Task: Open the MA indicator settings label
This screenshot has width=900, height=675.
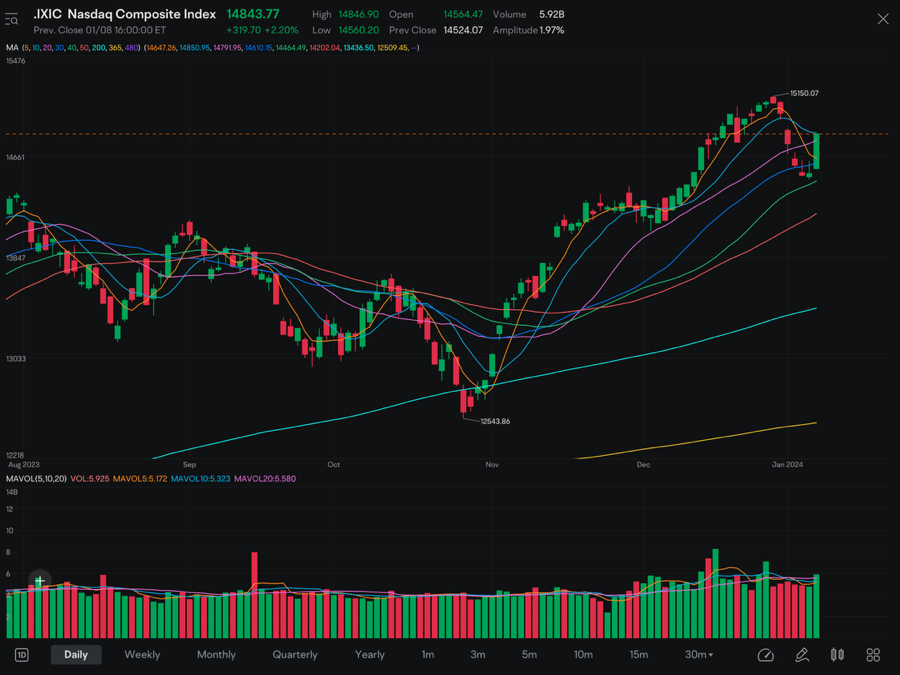Action: click(12, 48)
